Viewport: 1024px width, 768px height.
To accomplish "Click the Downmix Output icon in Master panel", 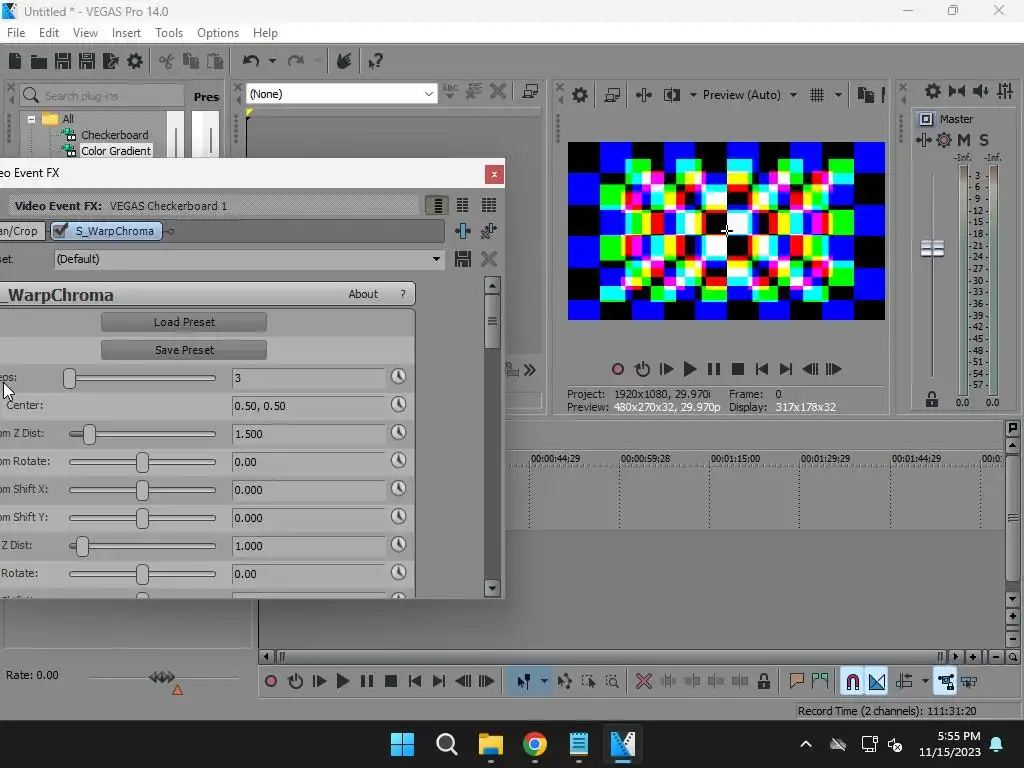I will (x=957, y=91).
